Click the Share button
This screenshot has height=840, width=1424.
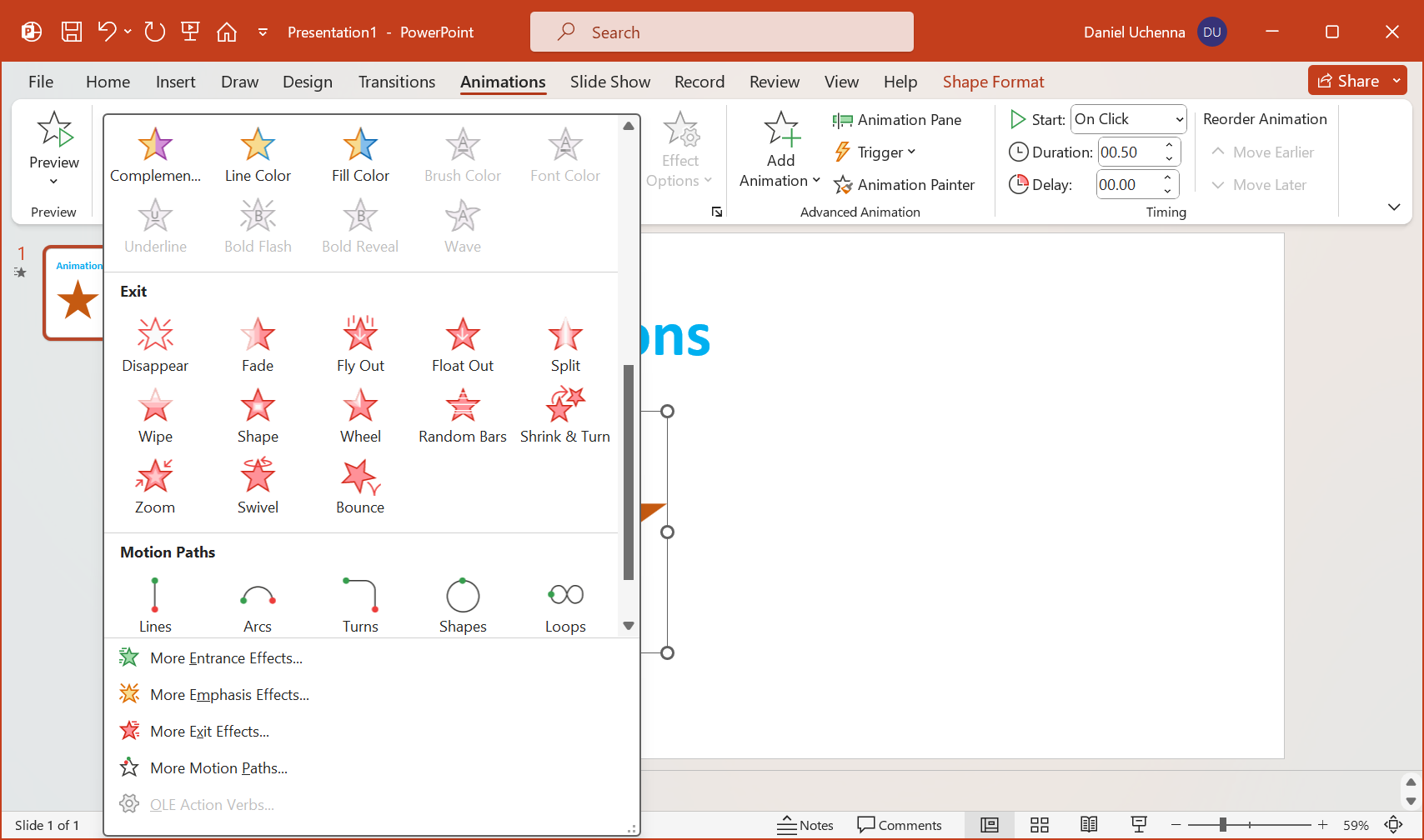click(1348, 81)
